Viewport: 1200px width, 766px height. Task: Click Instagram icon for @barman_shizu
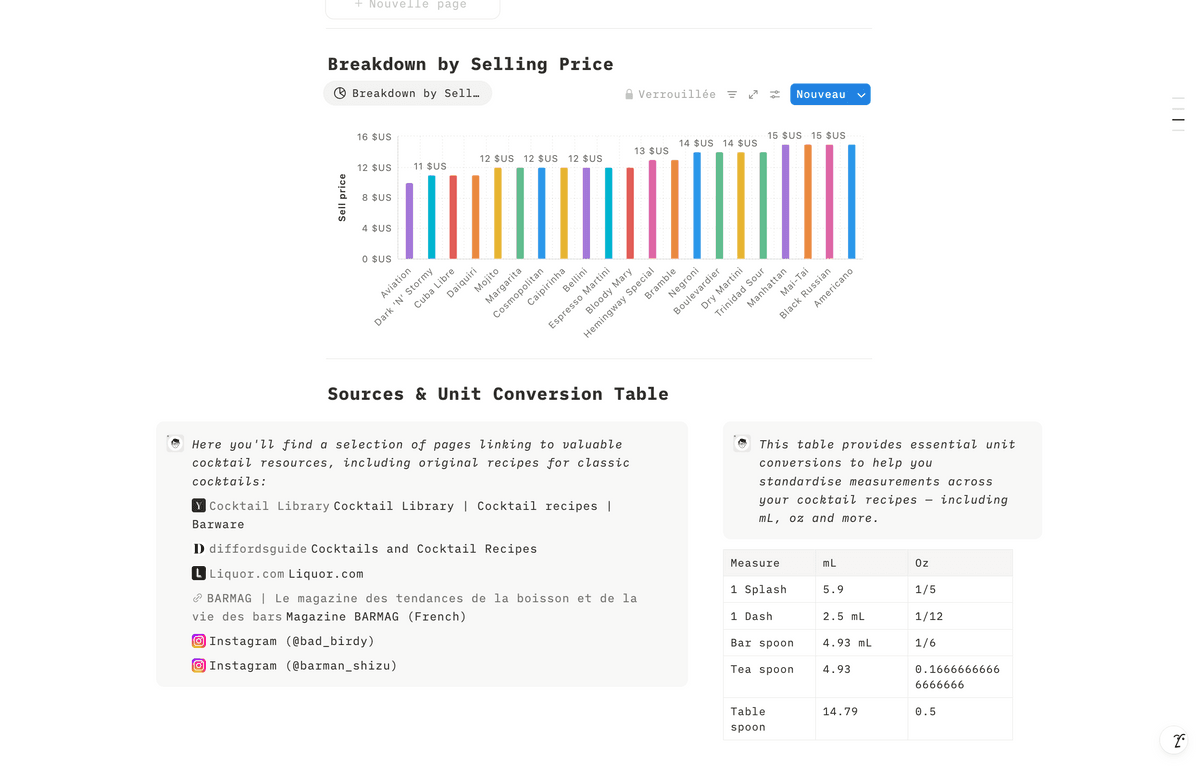tap(199, 666)
